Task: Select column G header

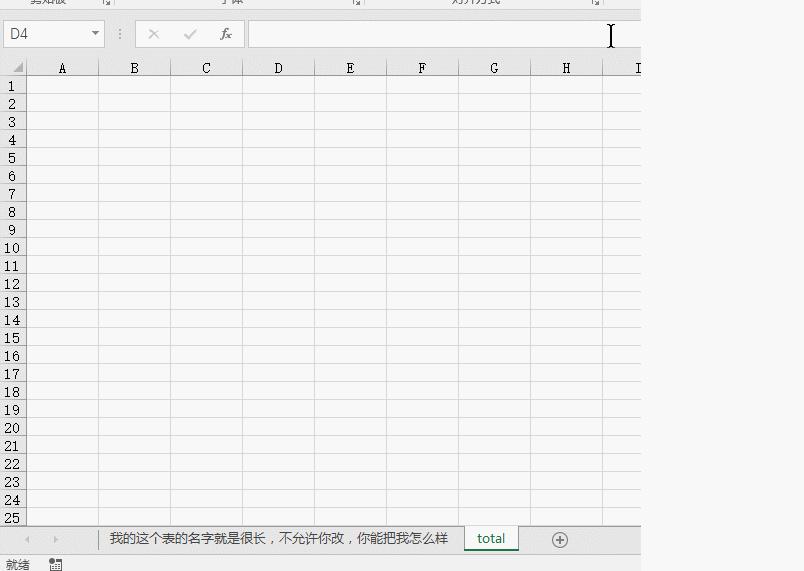Action: point(494,68)
